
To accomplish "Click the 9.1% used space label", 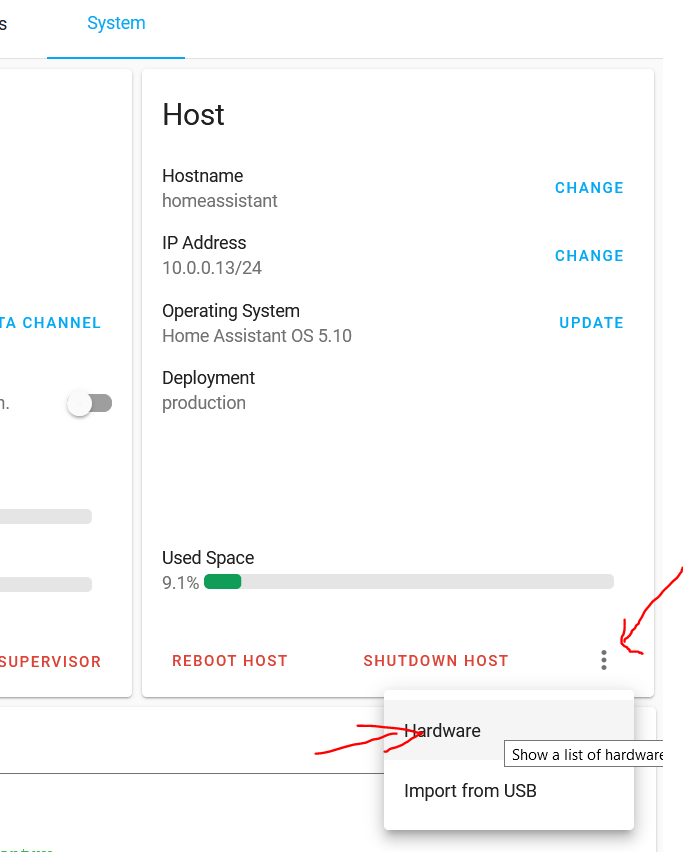I will [x=181, y=583].
